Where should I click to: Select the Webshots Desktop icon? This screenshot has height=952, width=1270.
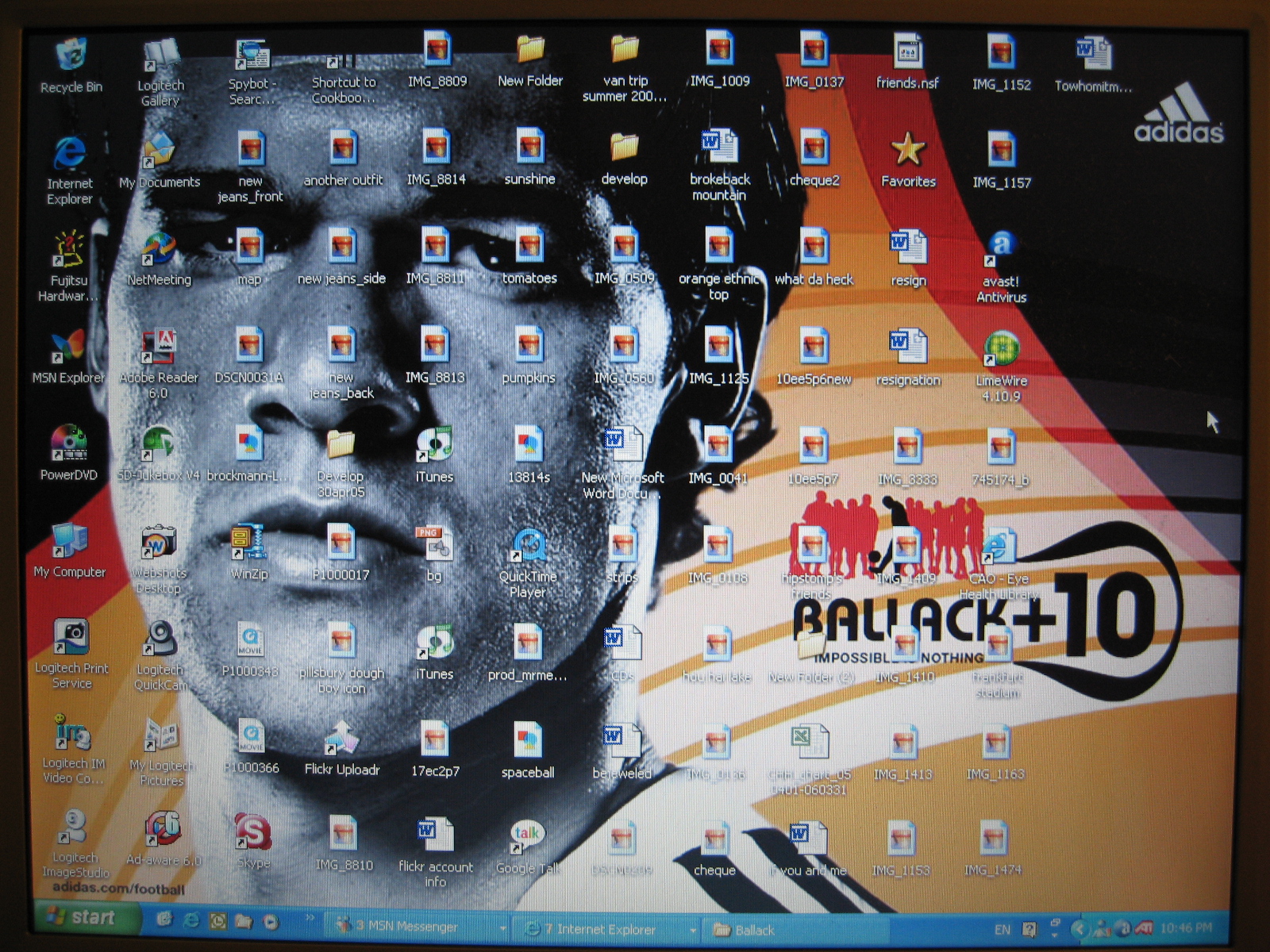(x=159, y=542)
